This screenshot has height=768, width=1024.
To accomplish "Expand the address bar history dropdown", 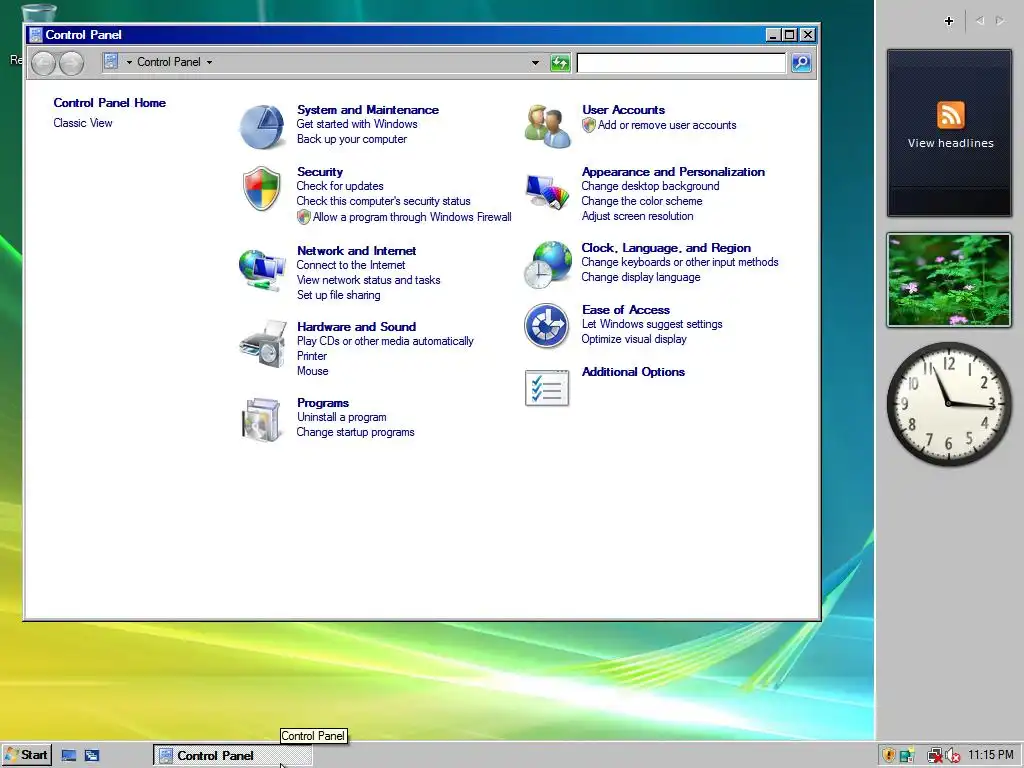I will click(x=536, y=63).
